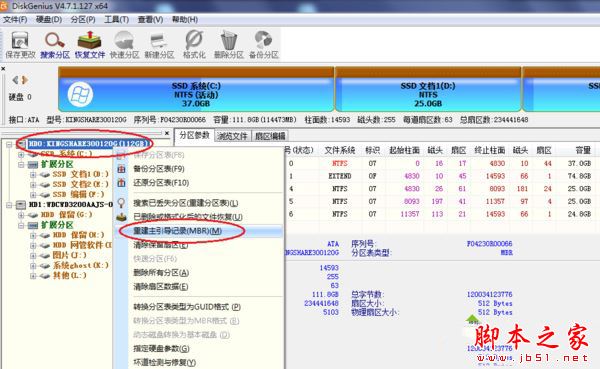Image resolution: width=600 pixels, height=369 pixels.
Task: Switch to the 浏览文件 tab
Action: click(x=232, y=136)
